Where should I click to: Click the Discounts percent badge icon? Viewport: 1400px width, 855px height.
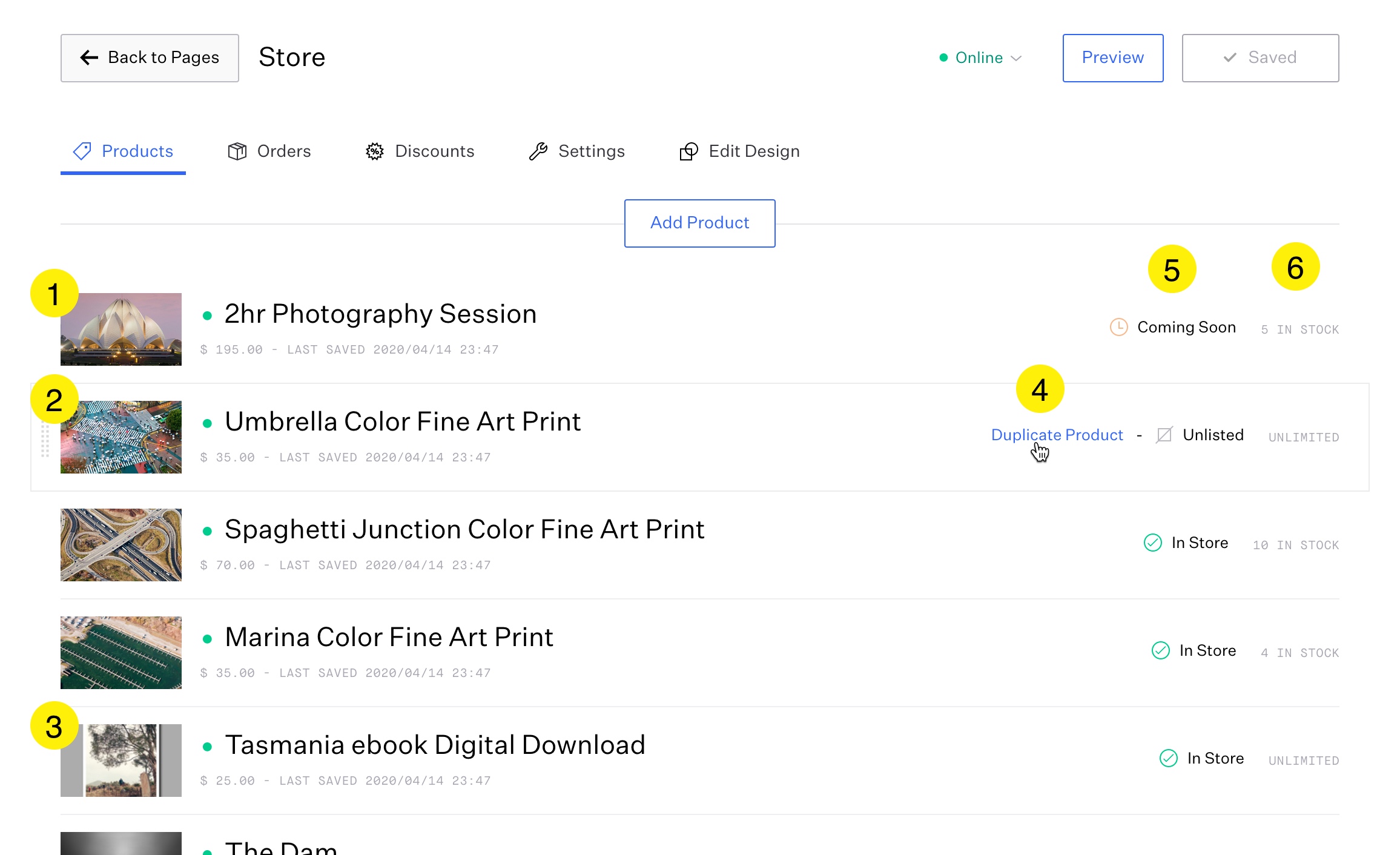tap(375, 151)
